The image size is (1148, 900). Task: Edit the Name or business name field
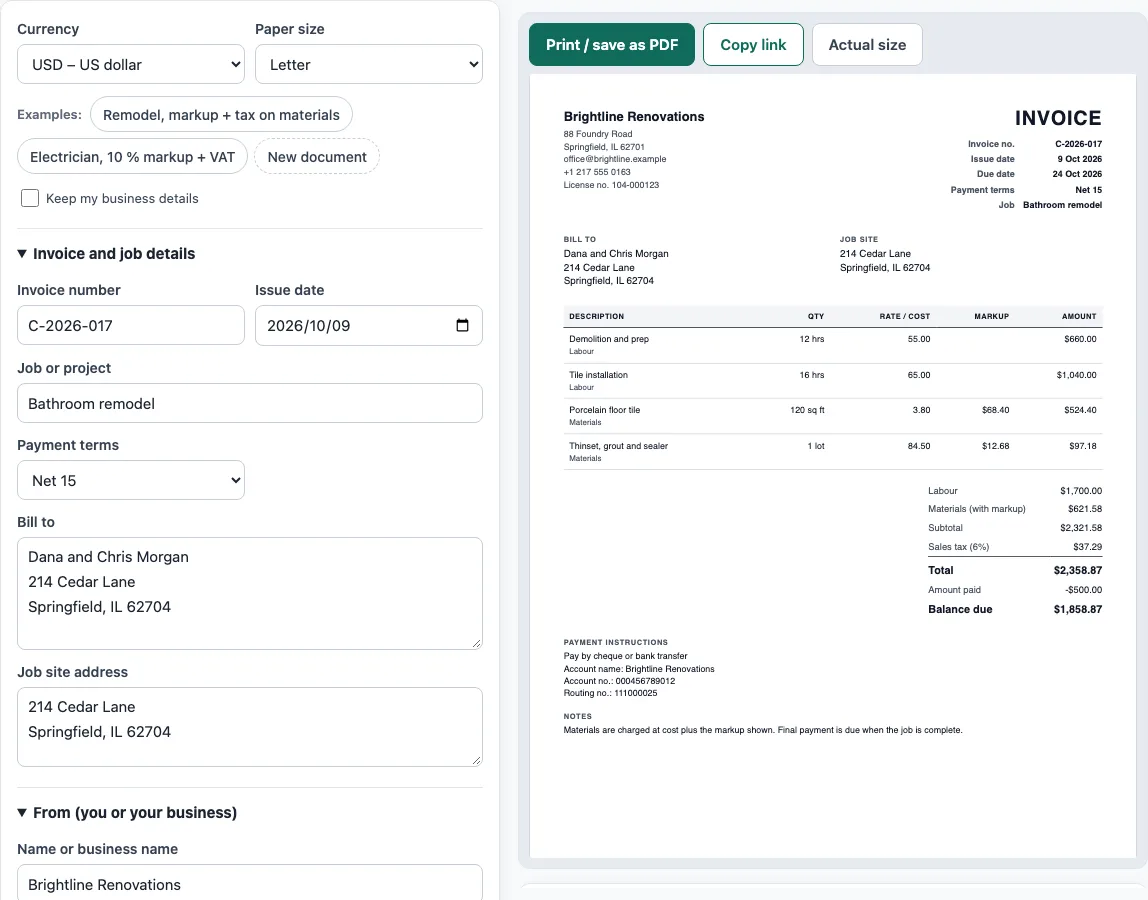(250, 883)
